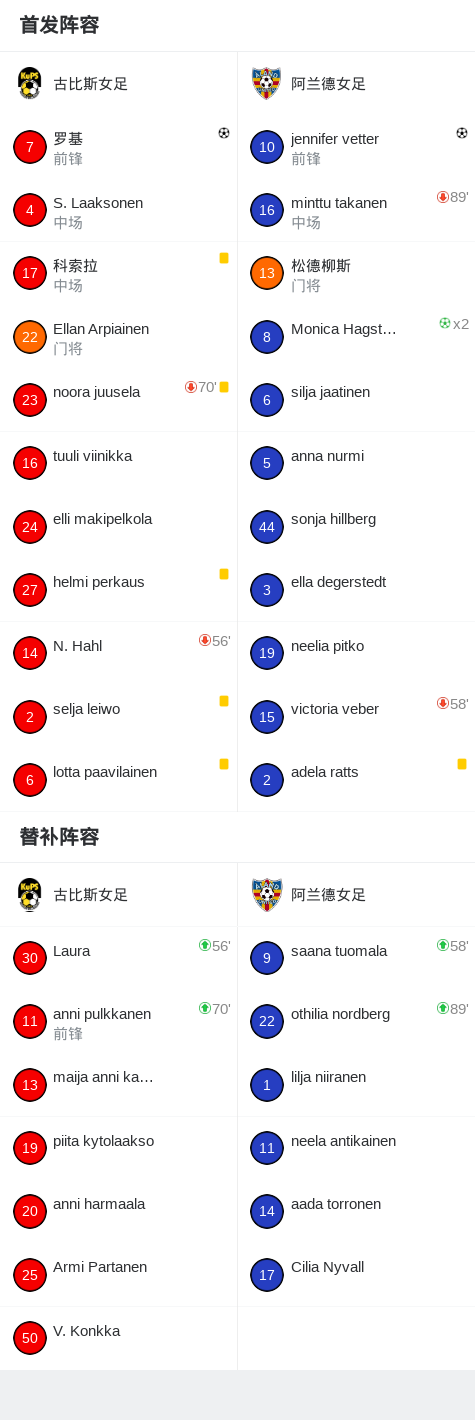Click the goal ball icon beside 罗基
The height and width of the screenshot is (1420, 475).
[x=224, y=133]
